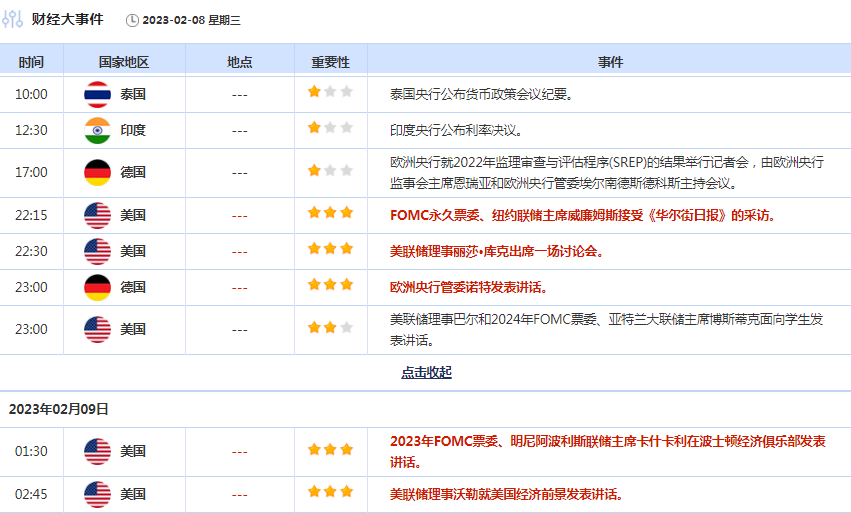Click the US flag in the 02:45 row

pyautogui.click(x=97, y=494)
